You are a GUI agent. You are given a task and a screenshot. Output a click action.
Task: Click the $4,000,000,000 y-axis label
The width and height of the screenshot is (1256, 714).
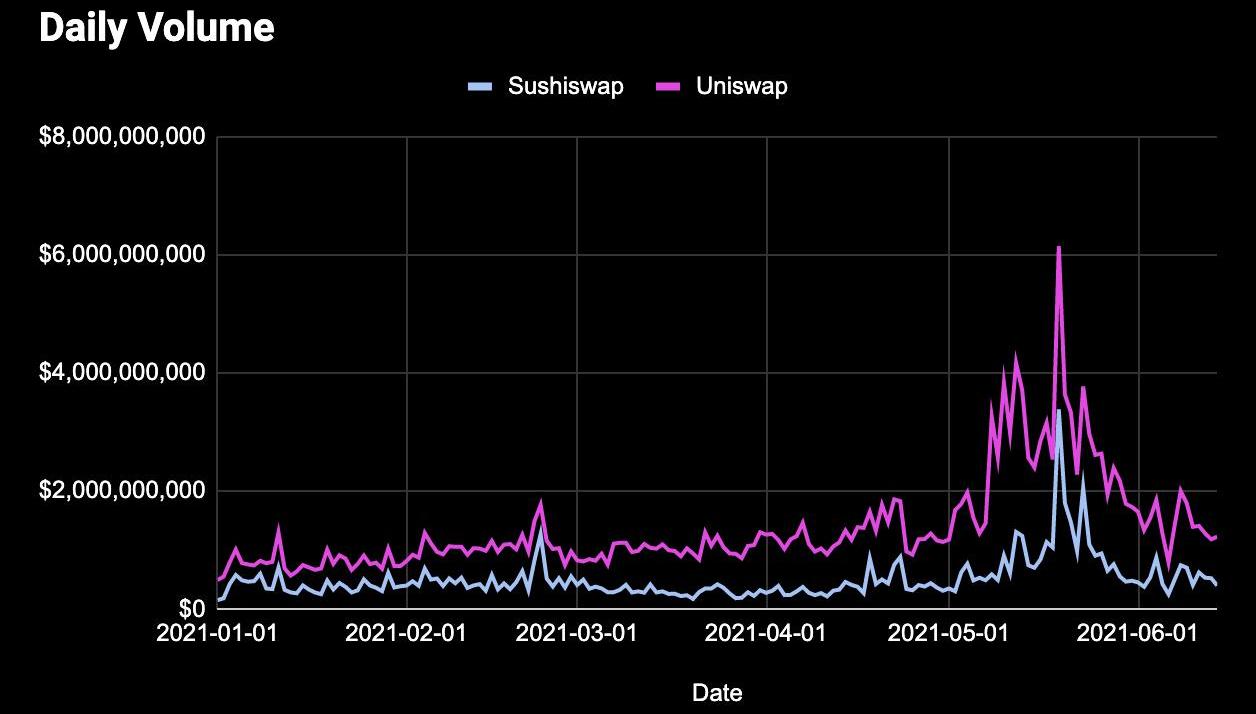tap(122, 373)
